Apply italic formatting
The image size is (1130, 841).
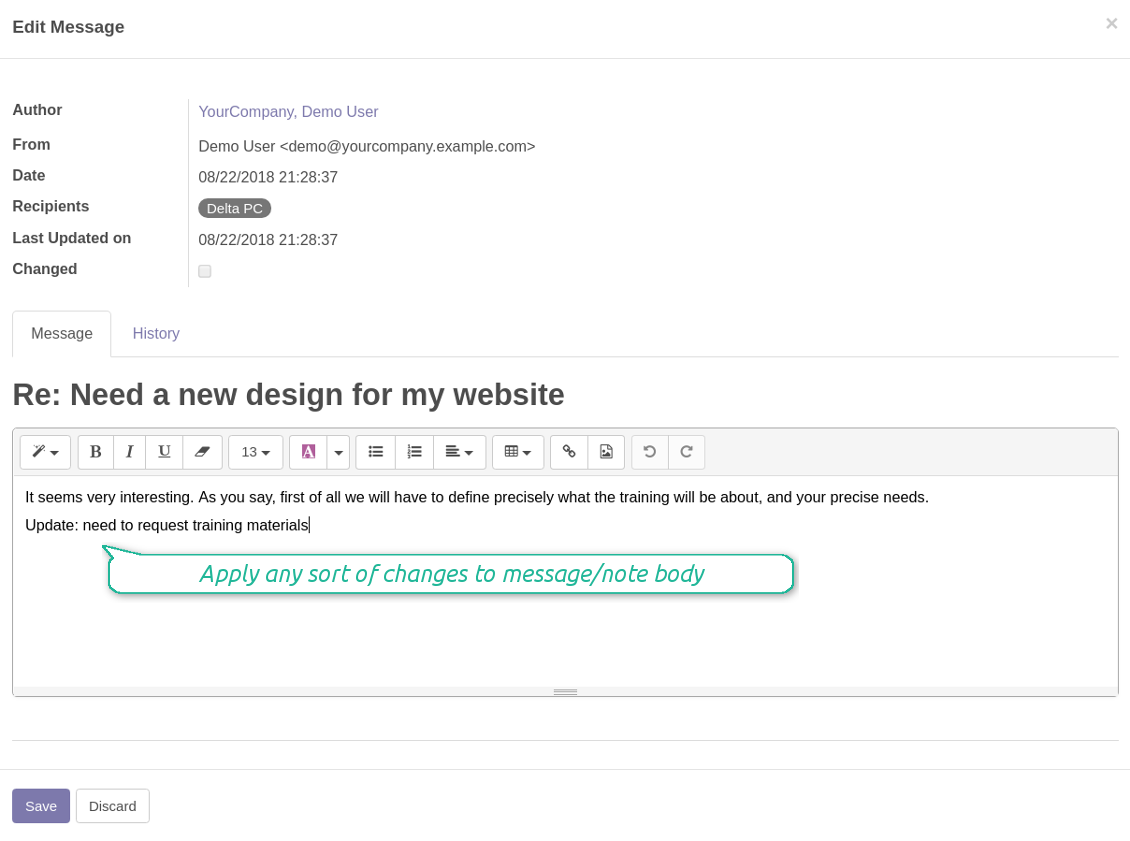[129, 452]
